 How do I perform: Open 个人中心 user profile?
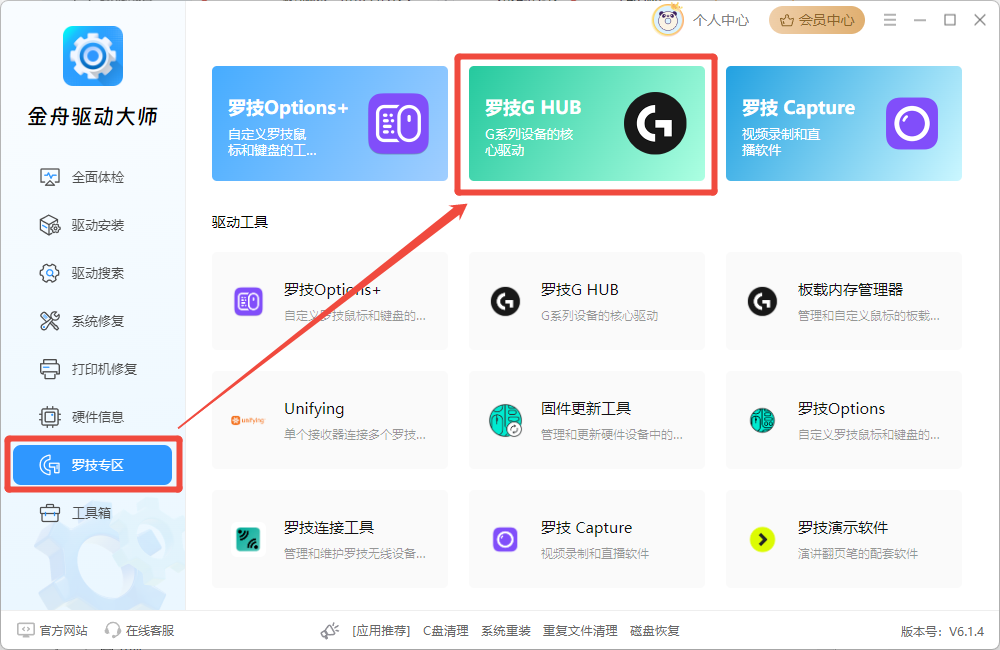(x=701, y=20)
